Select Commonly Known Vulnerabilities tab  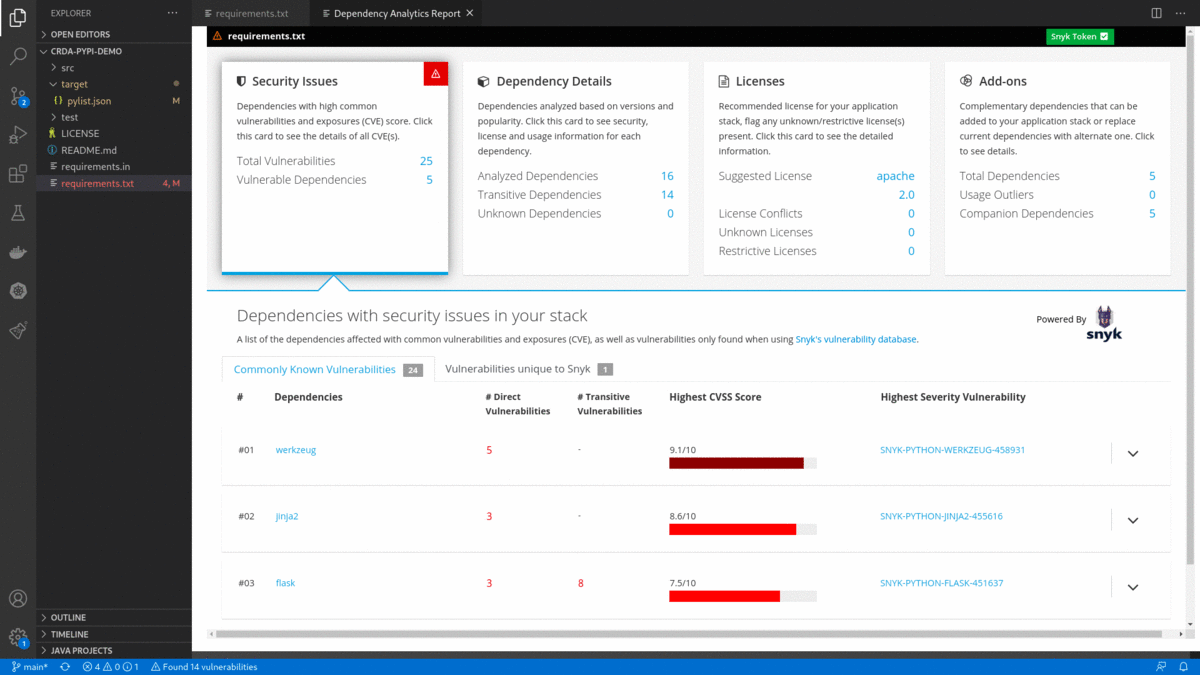(328, 369)
